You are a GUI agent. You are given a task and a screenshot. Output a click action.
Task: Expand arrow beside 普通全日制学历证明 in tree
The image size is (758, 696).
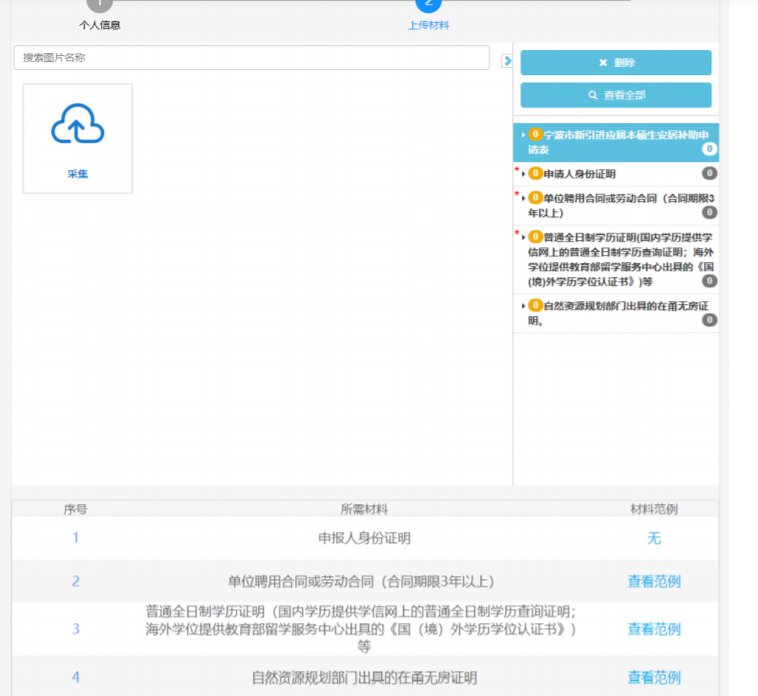click(x=523, y=237)
